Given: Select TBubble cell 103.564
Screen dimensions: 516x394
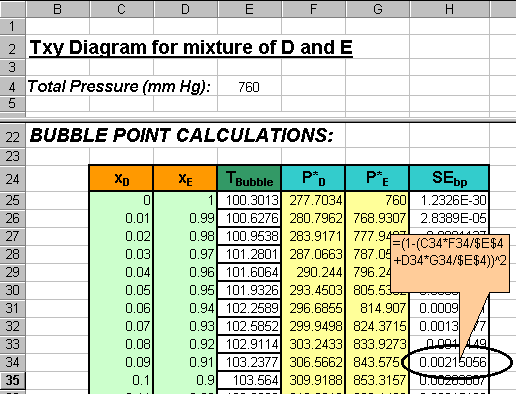Looking at the screenshot, I should [249, 380].
